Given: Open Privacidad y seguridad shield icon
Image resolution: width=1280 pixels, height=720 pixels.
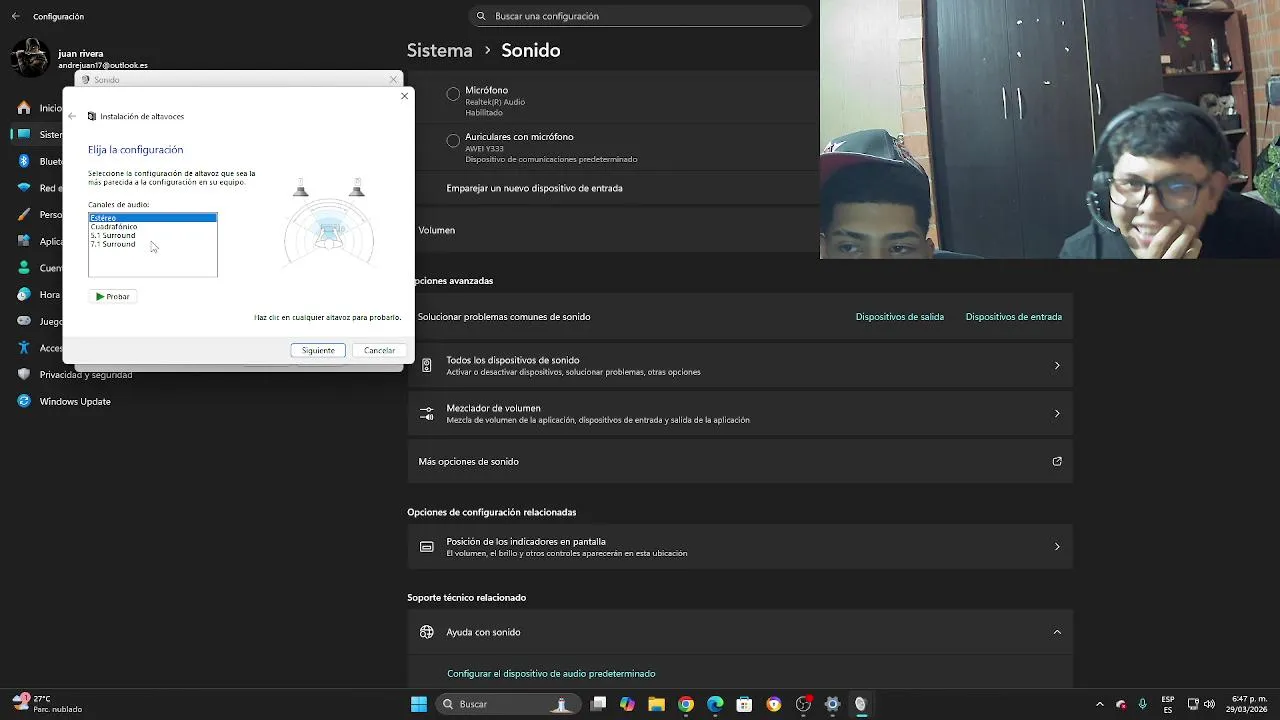Looking at the screenshot, I should (24, 375).
